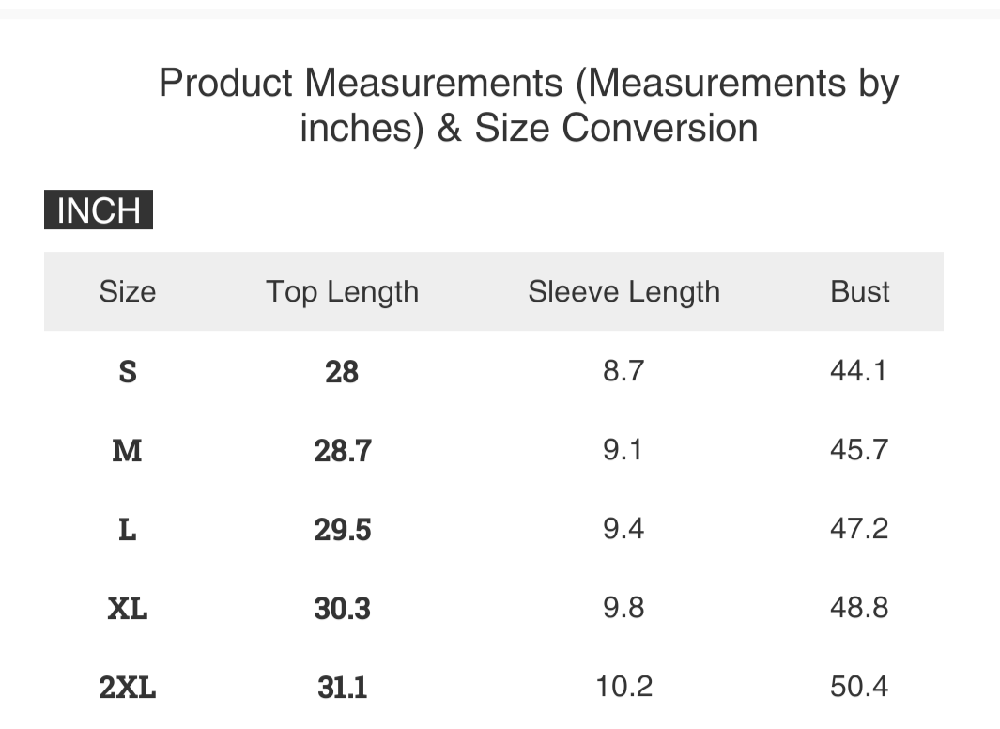Viewport: 1000px width, 729px height.
Task: Click the 50.4 bust value
Action: click(x=859, y=686)
